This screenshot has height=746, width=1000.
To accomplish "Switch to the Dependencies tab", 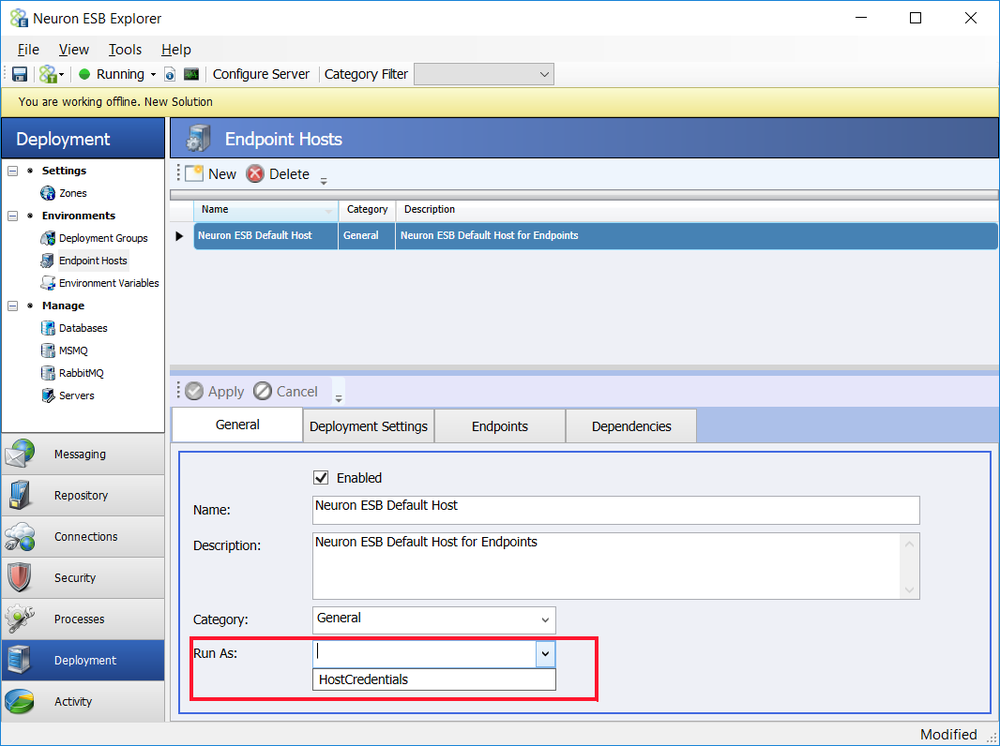I will tap(631, 426).
